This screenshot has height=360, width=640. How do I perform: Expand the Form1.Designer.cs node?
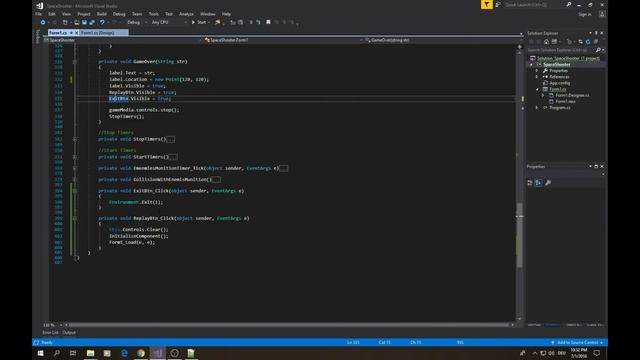543,95
